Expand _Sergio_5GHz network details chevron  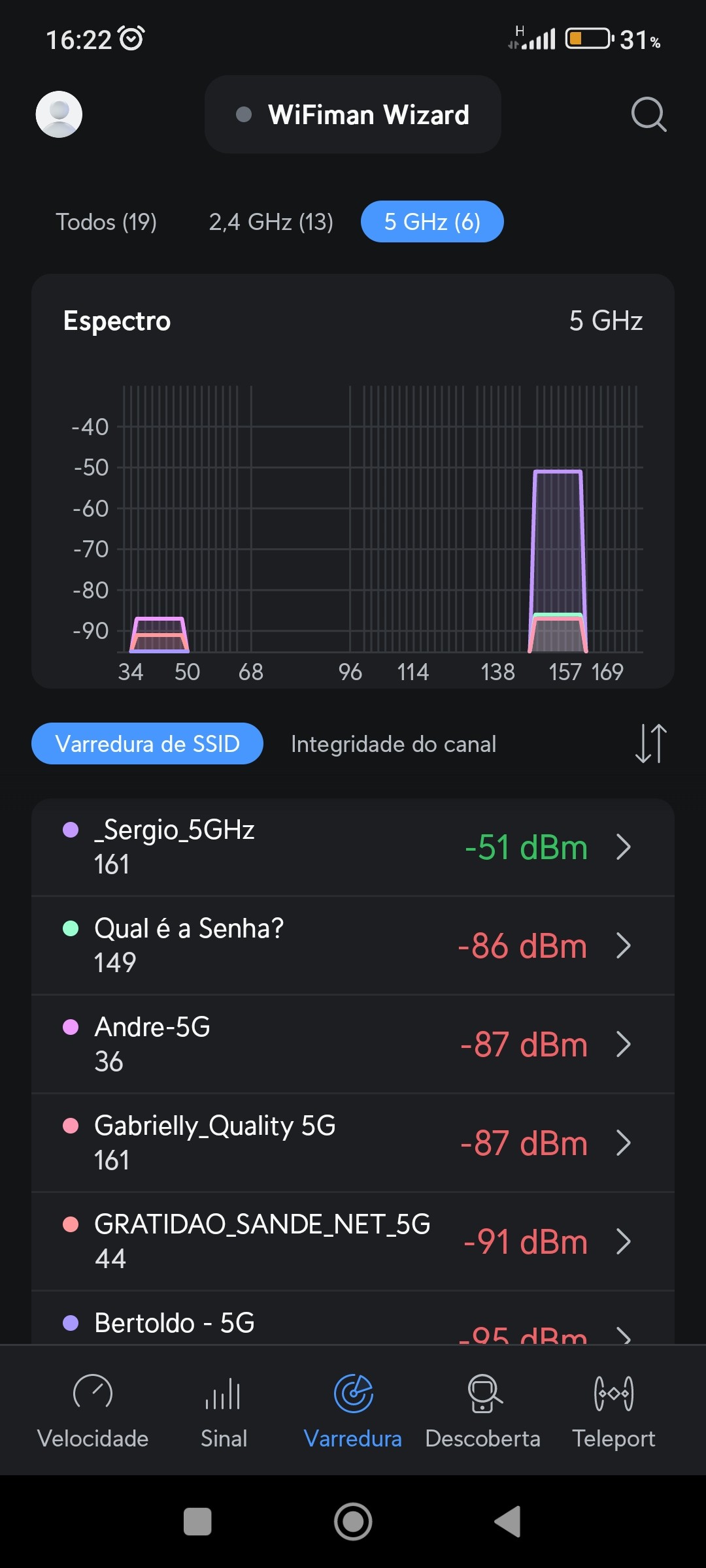pyautogui.click(x=624, y=847)
